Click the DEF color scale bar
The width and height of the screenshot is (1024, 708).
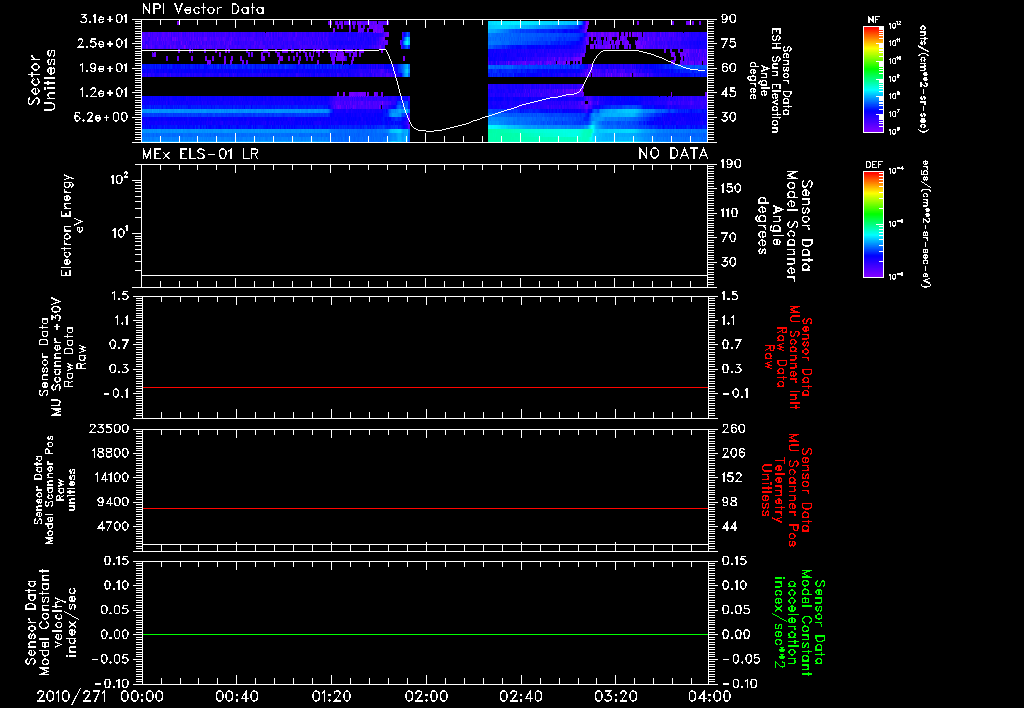click(x=873, y=224)
